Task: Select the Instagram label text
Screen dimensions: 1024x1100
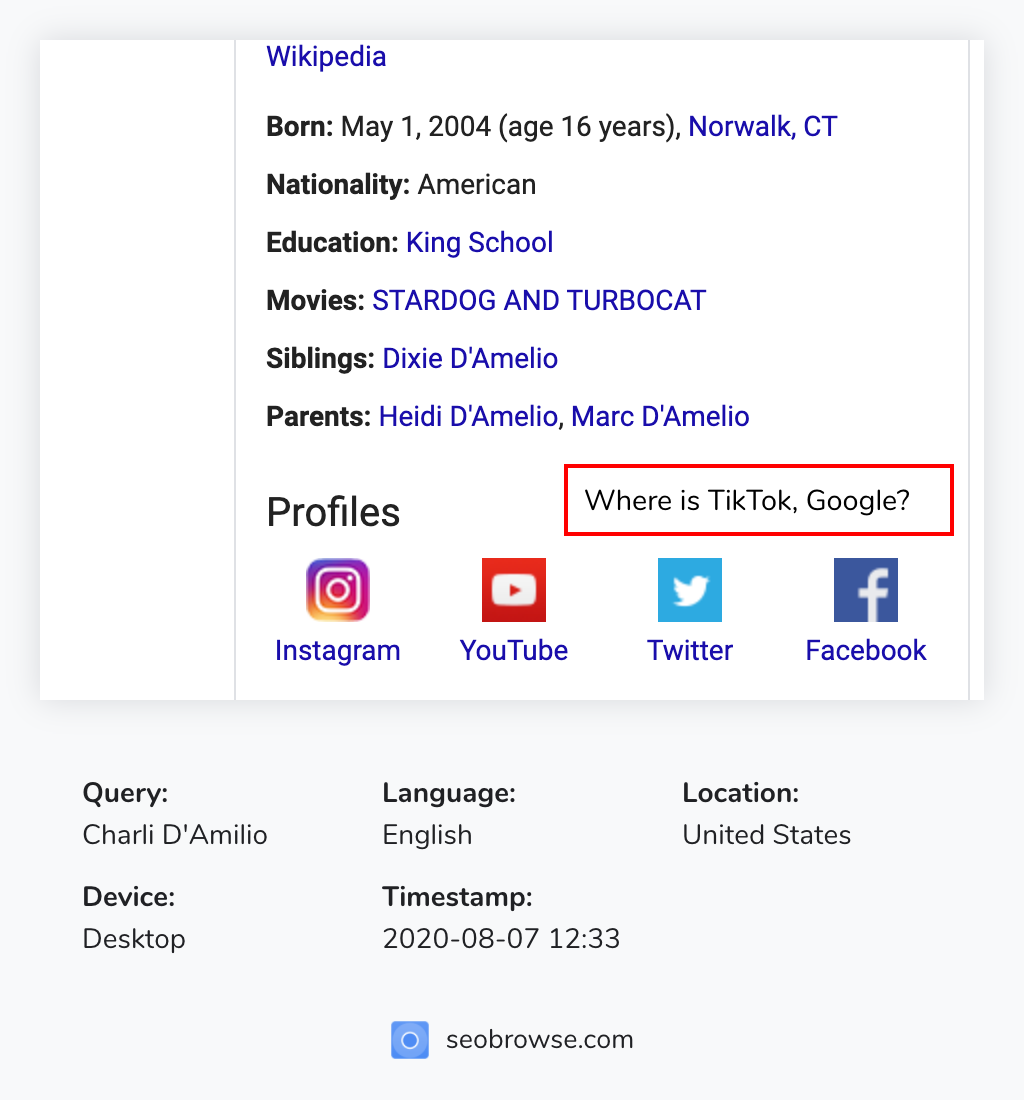Action: pos(337,650)
